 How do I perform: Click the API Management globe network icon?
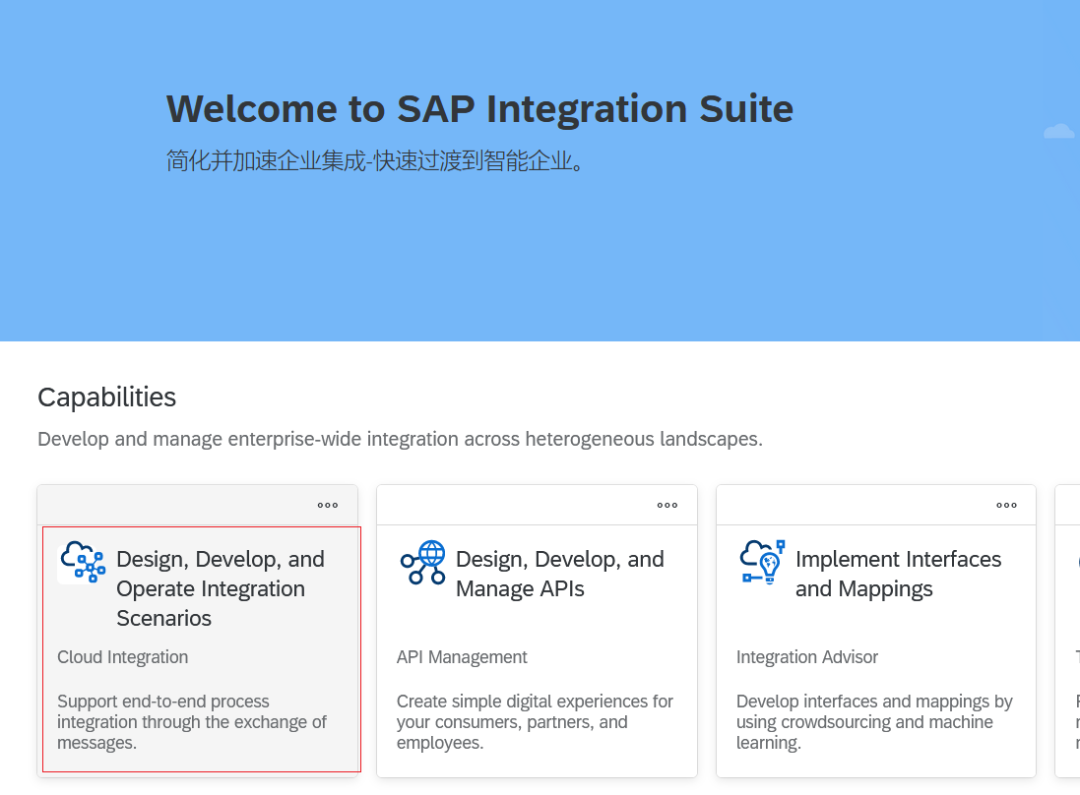423,562
